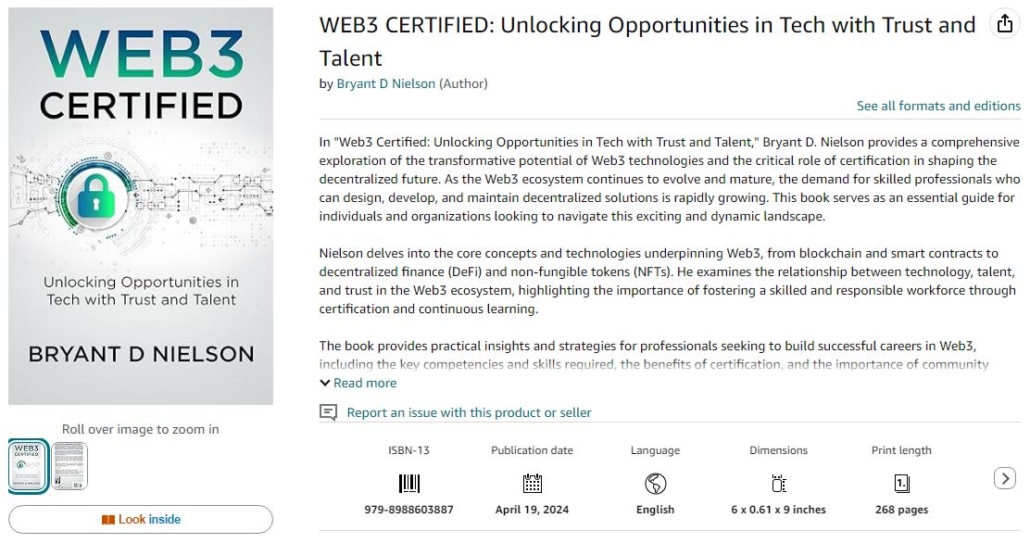Open the Look inside button

click(141, 519)
